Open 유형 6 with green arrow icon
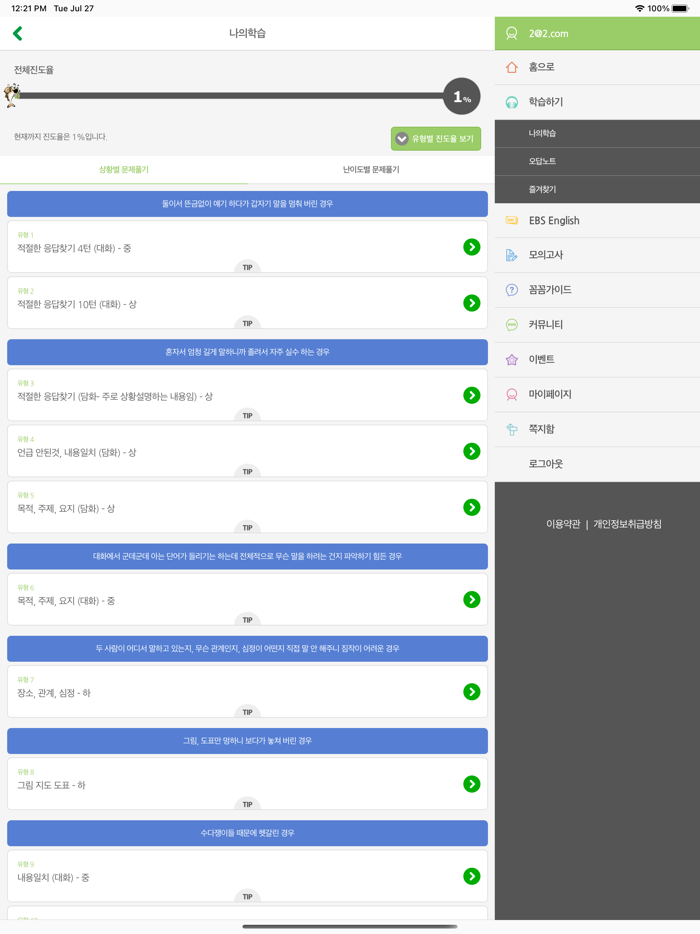The width and height of the screenshot is (700, 934). click(x=472, y=600)
